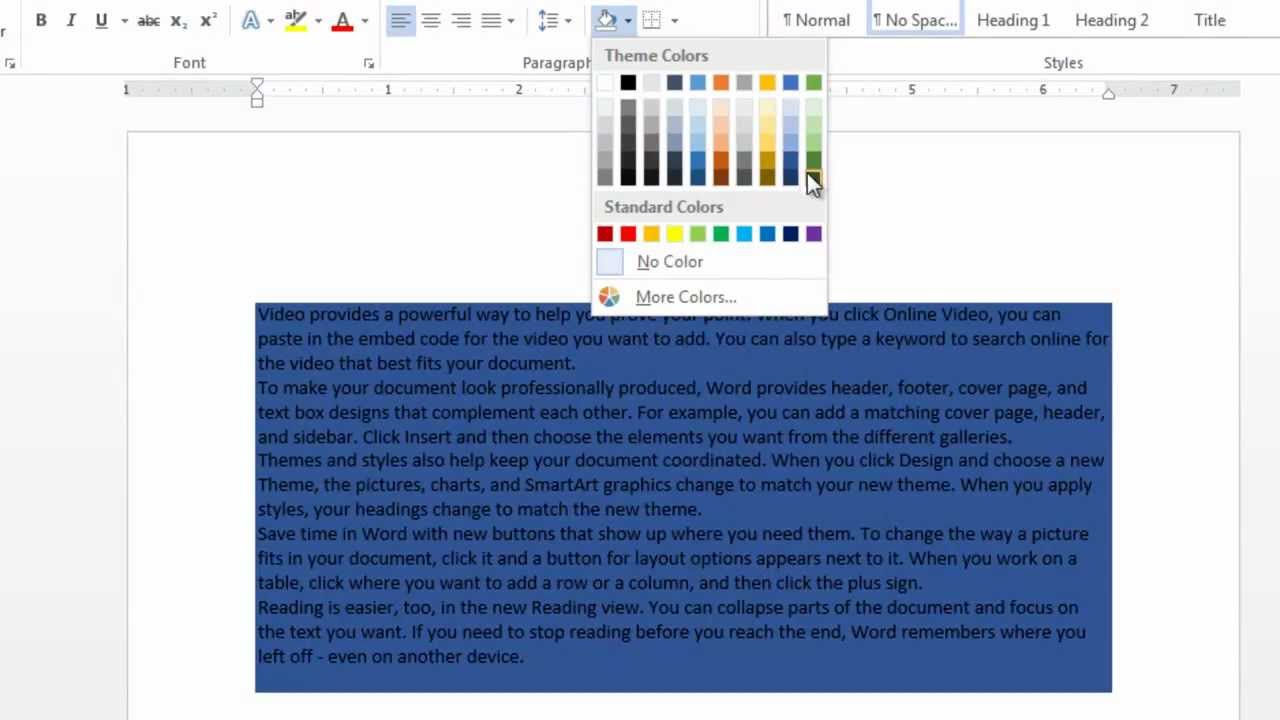Screen dimensions: 1280x720
Task: Apply the Heading 1 style
Action: 1013,20
